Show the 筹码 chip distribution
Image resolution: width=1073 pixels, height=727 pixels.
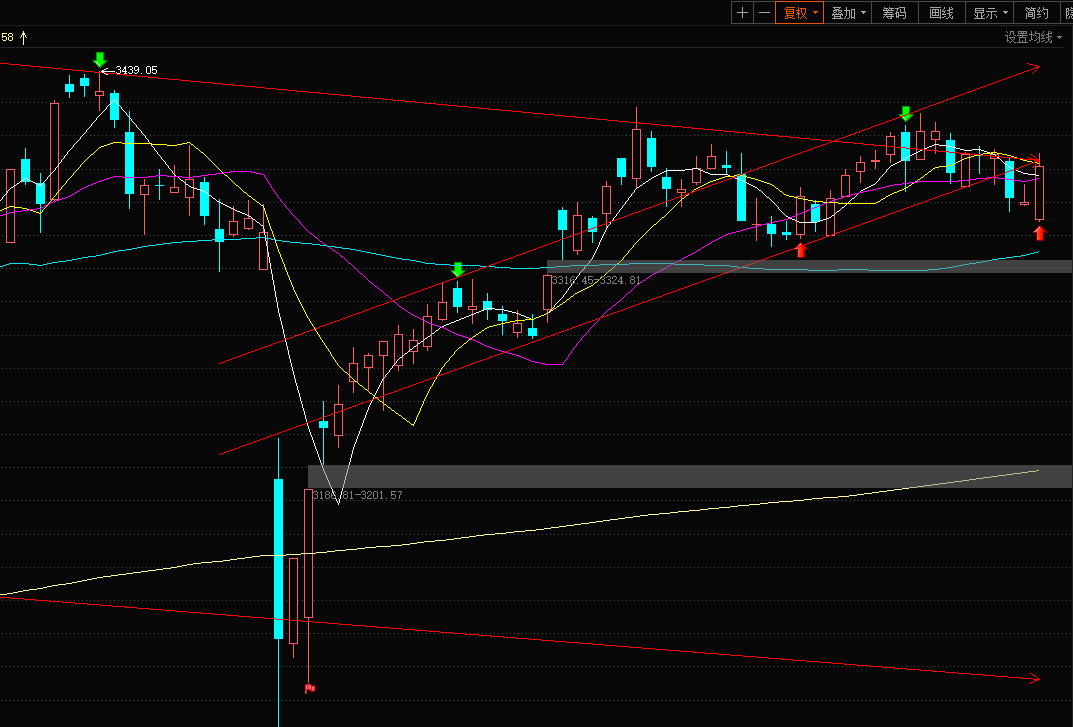click(894, 13)
